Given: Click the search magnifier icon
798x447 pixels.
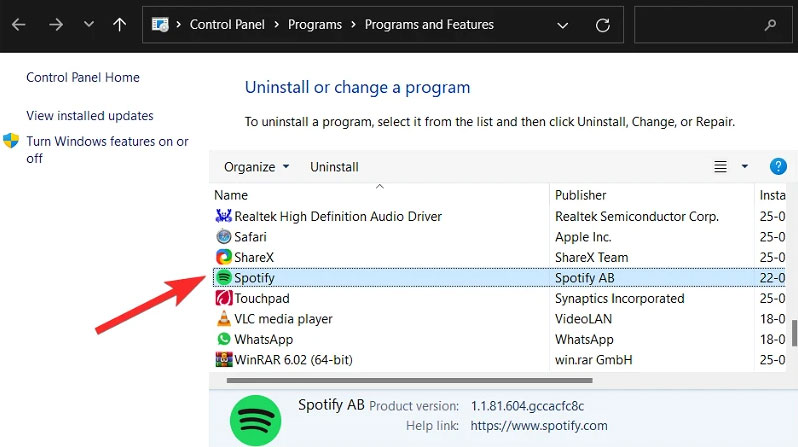Looking at the screenshot, I should [x=771, y=24].
